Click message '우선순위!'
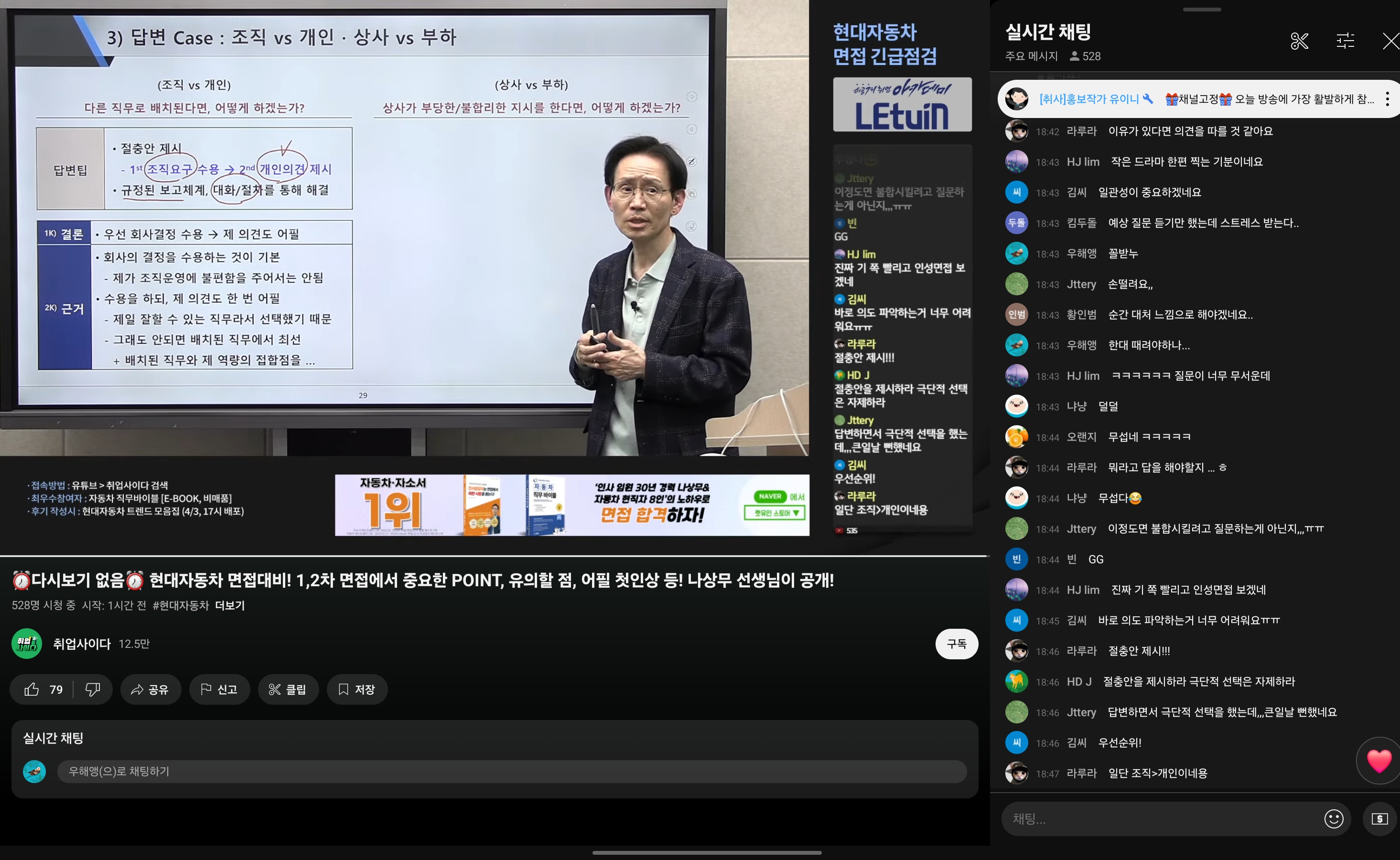This screenshot has width=1400, height=860. coord(1120,743)
